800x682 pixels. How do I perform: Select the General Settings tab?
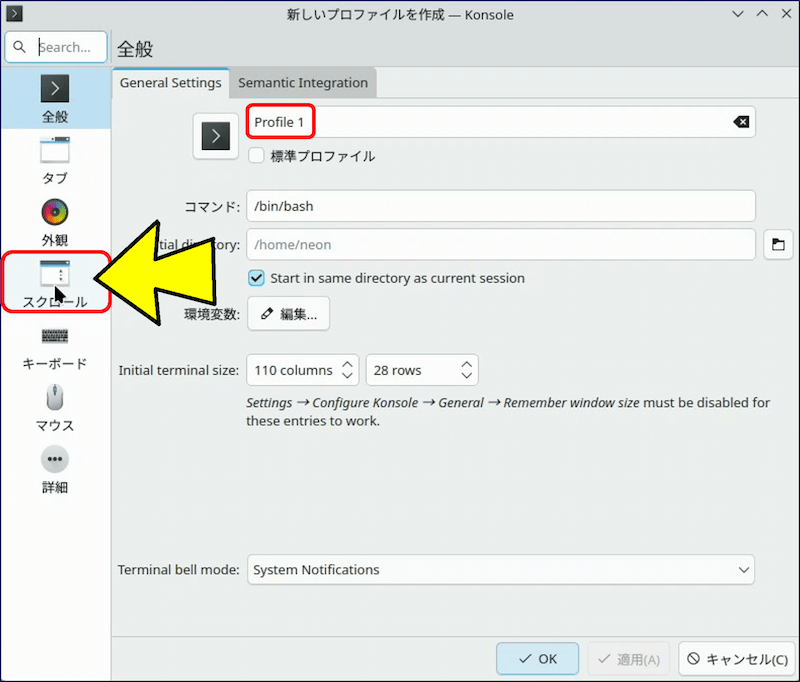point(170,83)
